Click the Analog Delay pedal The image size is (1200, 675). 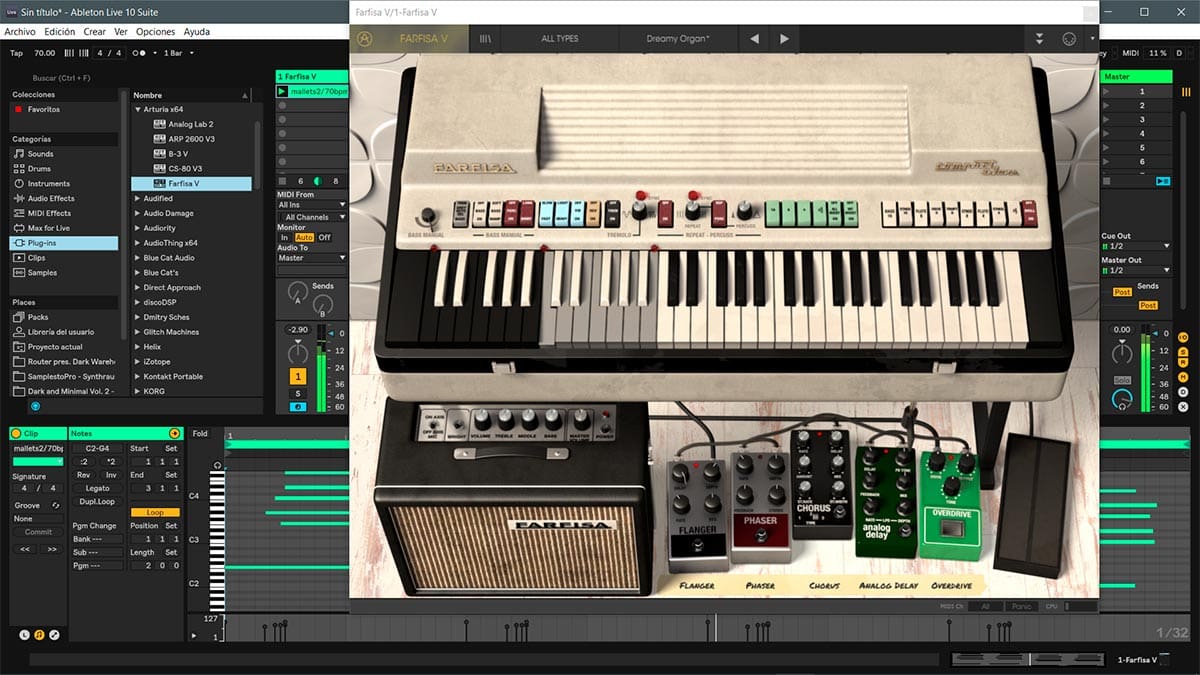(x=886, y=500)
